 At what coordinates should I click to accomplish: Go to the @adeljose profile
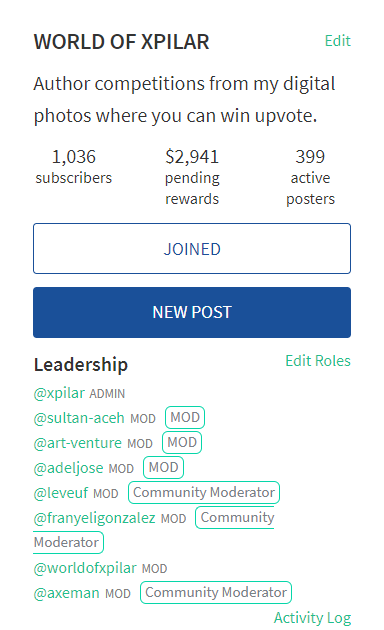pos(68,468)
